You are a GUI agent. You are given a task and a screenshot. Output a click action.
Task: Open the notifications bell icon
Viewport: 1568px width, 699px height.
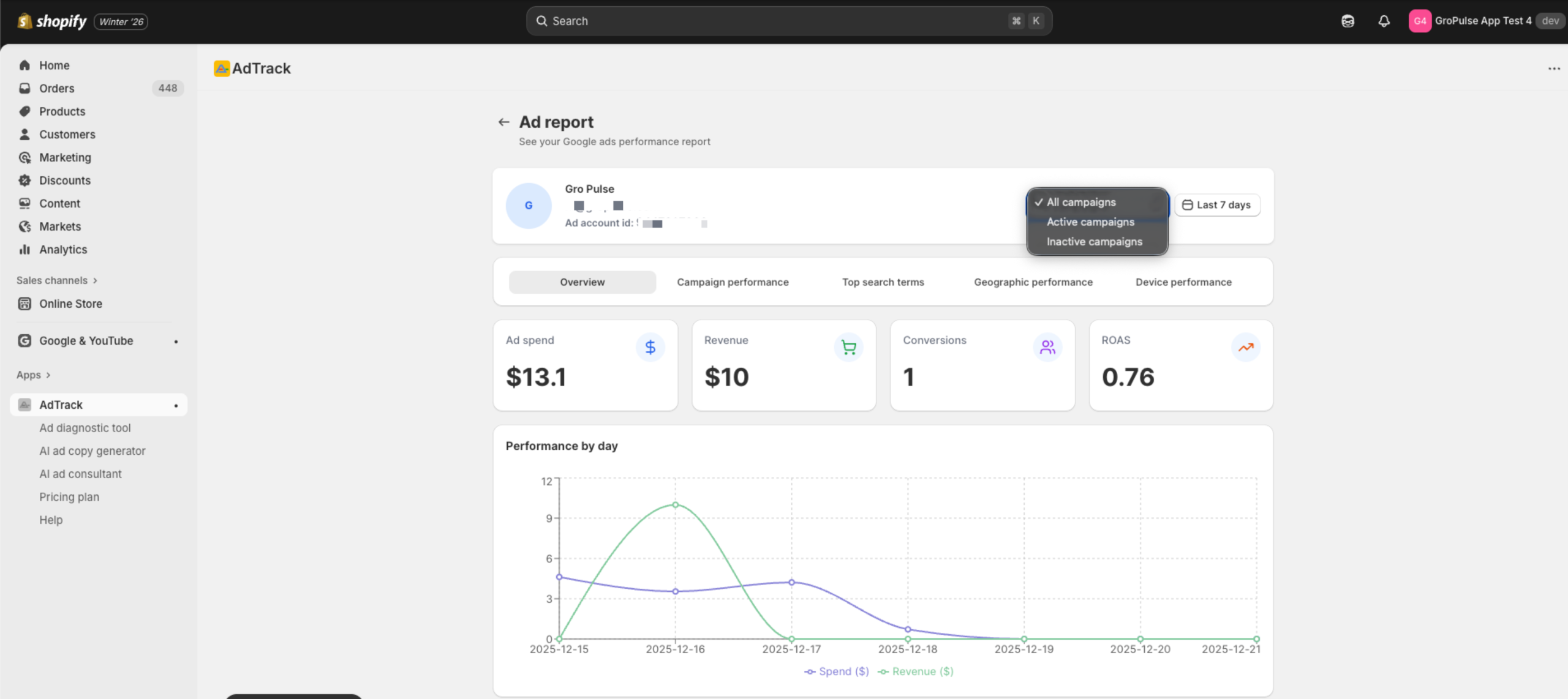[x=1384, y=21]
